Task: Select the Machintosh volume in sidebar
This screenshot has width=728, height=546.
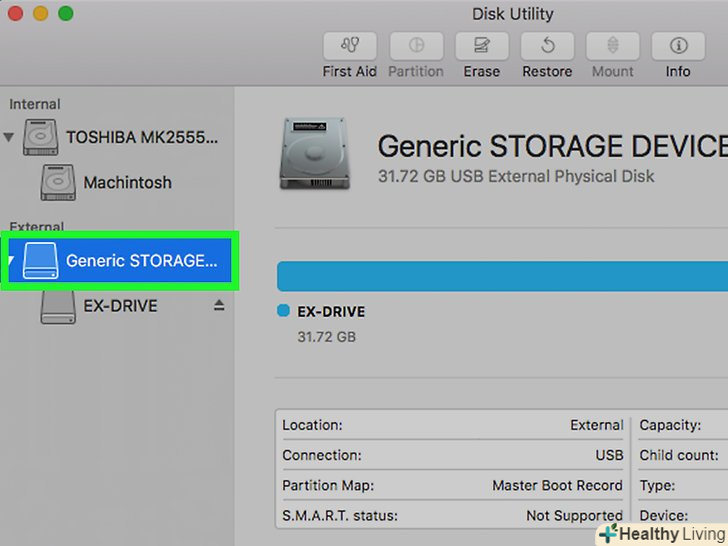Action: click(127, 183)
